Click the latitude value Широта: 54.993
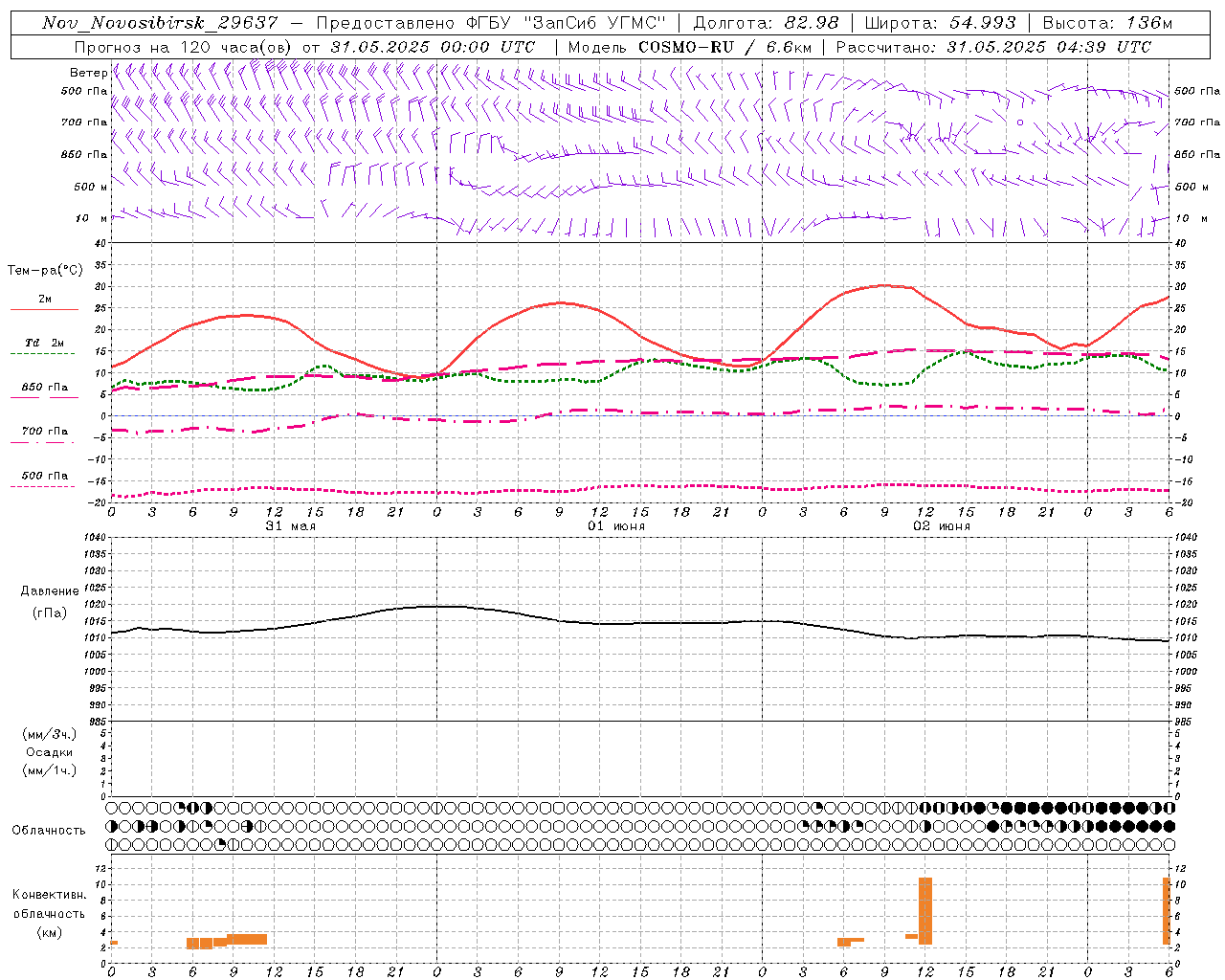The width and height of the screenshot is (1225, 980). pyautogui.click(x=941, y=23)
